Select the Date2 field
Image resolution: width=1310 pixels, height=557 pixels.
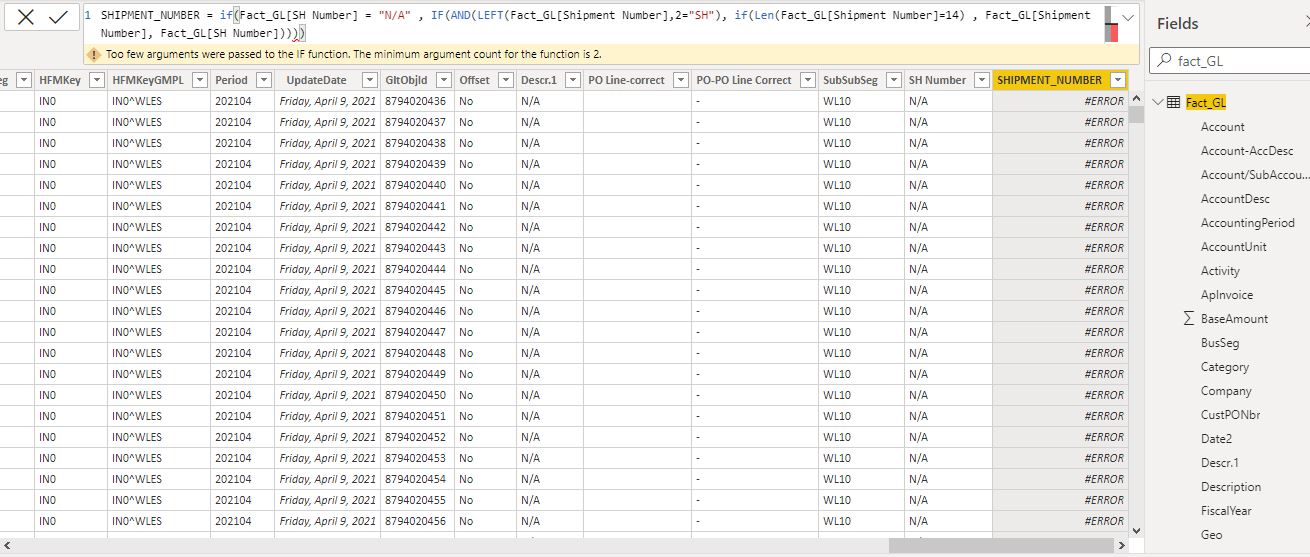click(x=1216, y=439)
